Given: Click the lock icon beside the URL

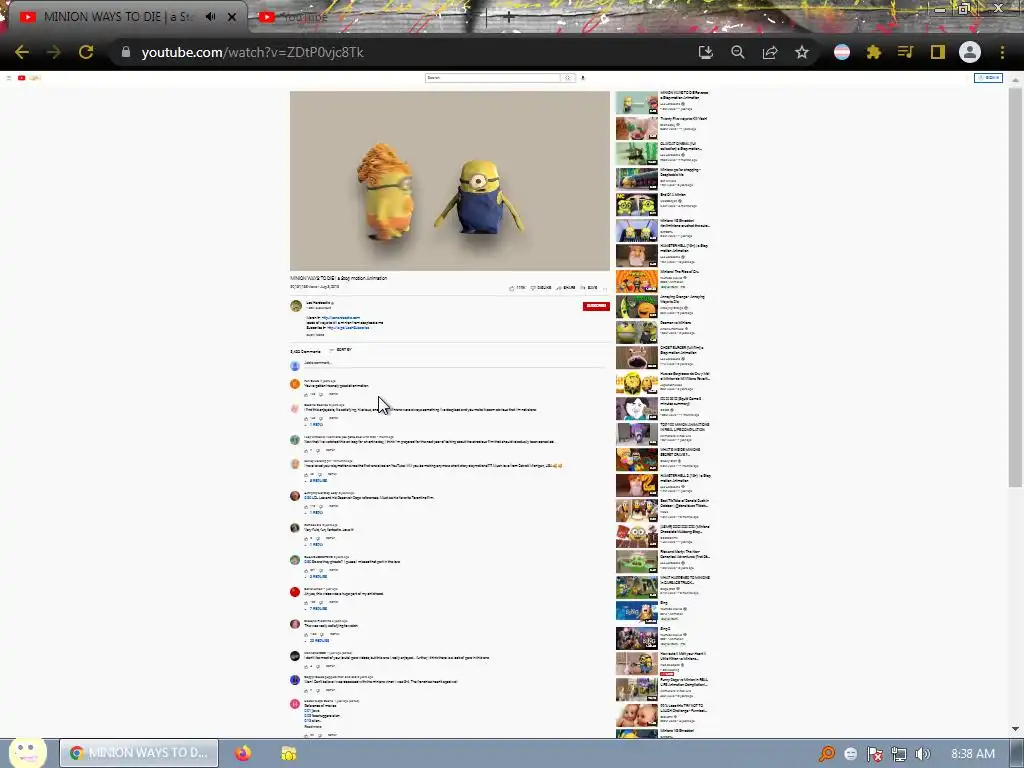Looking at the screenshot, I should [x=126, y=52].
